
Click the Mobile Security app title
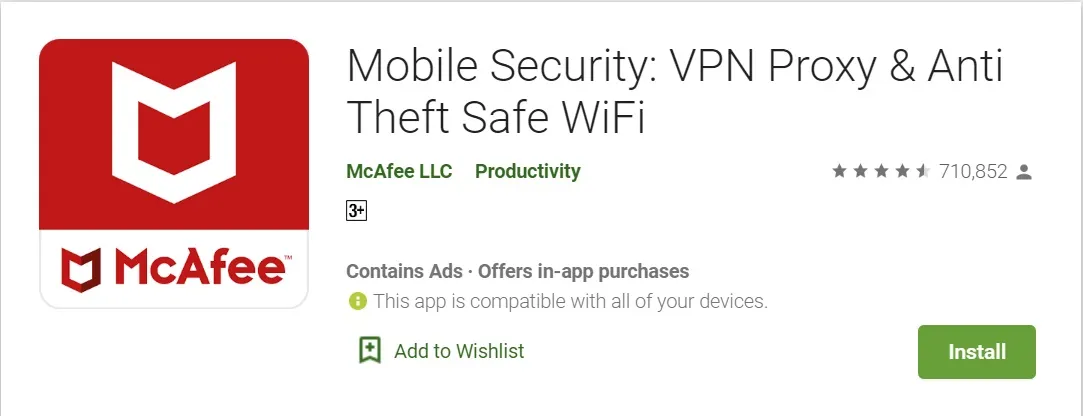tap(674, 92)
